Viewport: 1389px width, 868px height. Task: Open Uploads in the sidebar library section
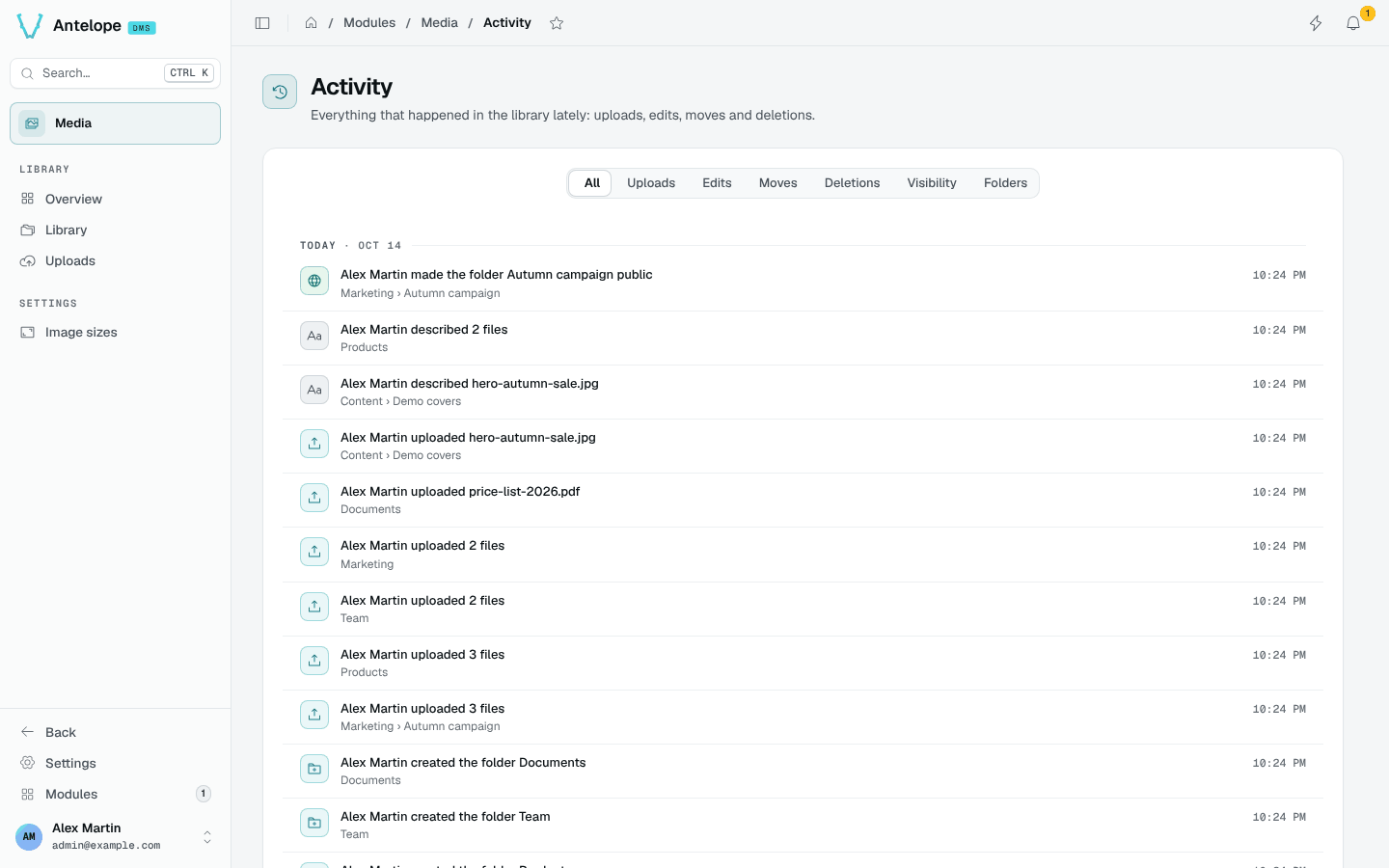pos(115,260)
